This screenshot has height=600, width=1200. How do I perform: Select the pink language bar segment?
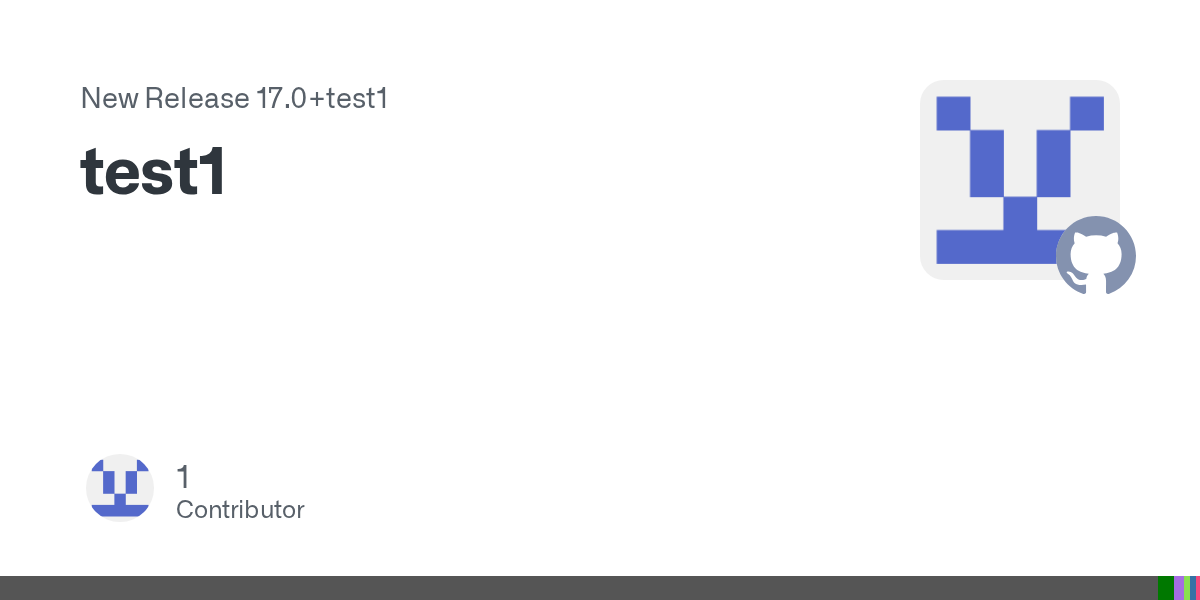click(x=1198, y=588)
